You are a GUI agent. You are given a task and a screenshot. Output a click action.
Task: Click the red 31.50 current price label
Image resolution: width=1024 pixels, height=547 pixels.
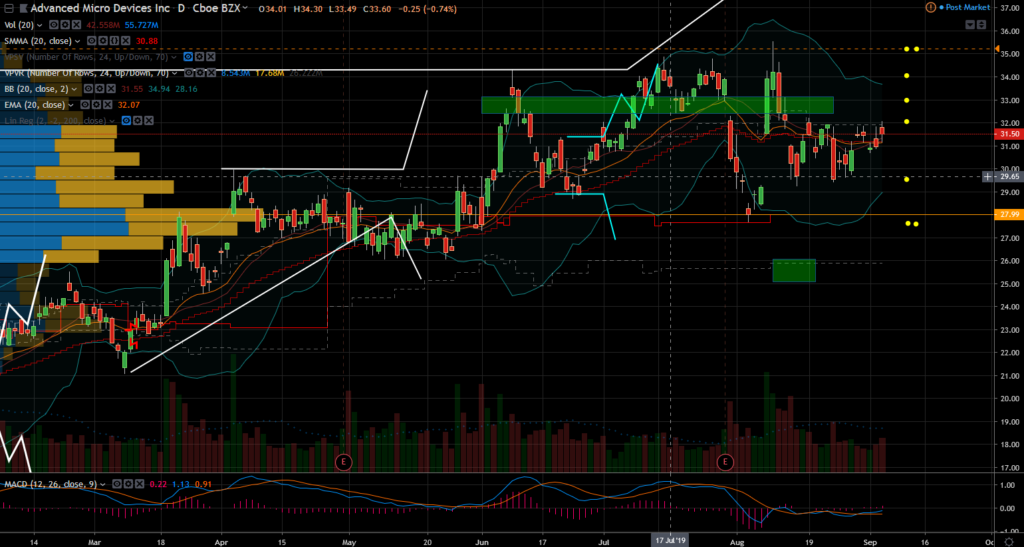coord(1008,134)
